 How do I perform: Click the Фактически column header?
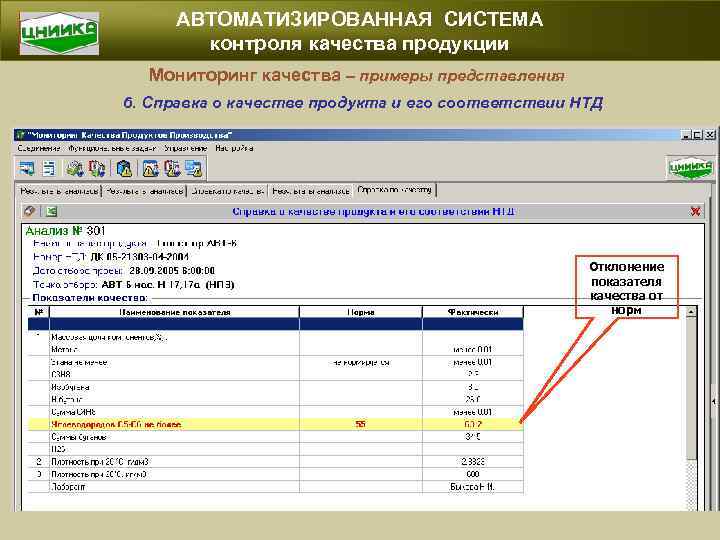pos(472,312)
